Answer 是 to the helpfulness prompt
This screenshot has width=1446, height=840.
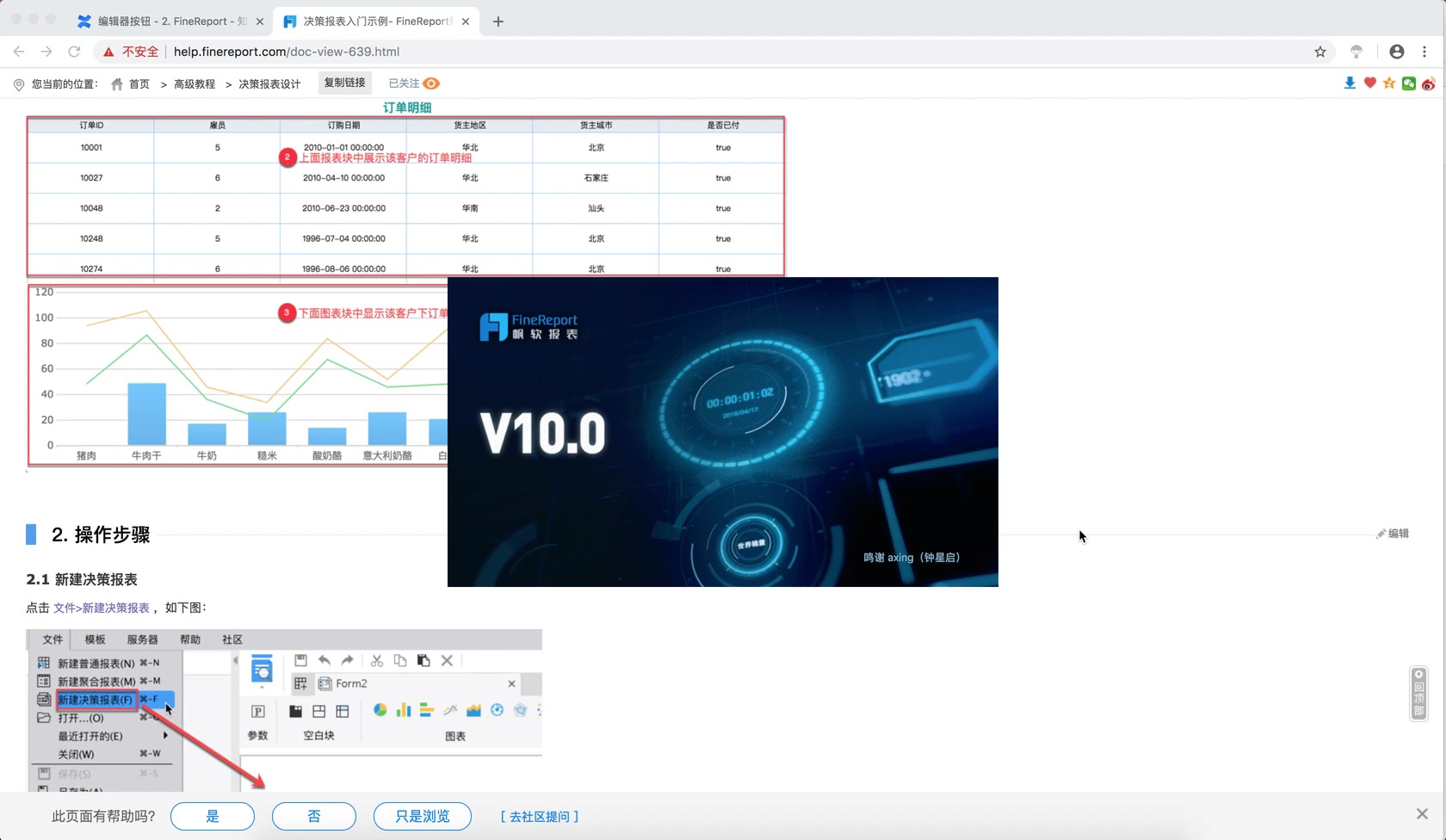[x=213, y=816]
